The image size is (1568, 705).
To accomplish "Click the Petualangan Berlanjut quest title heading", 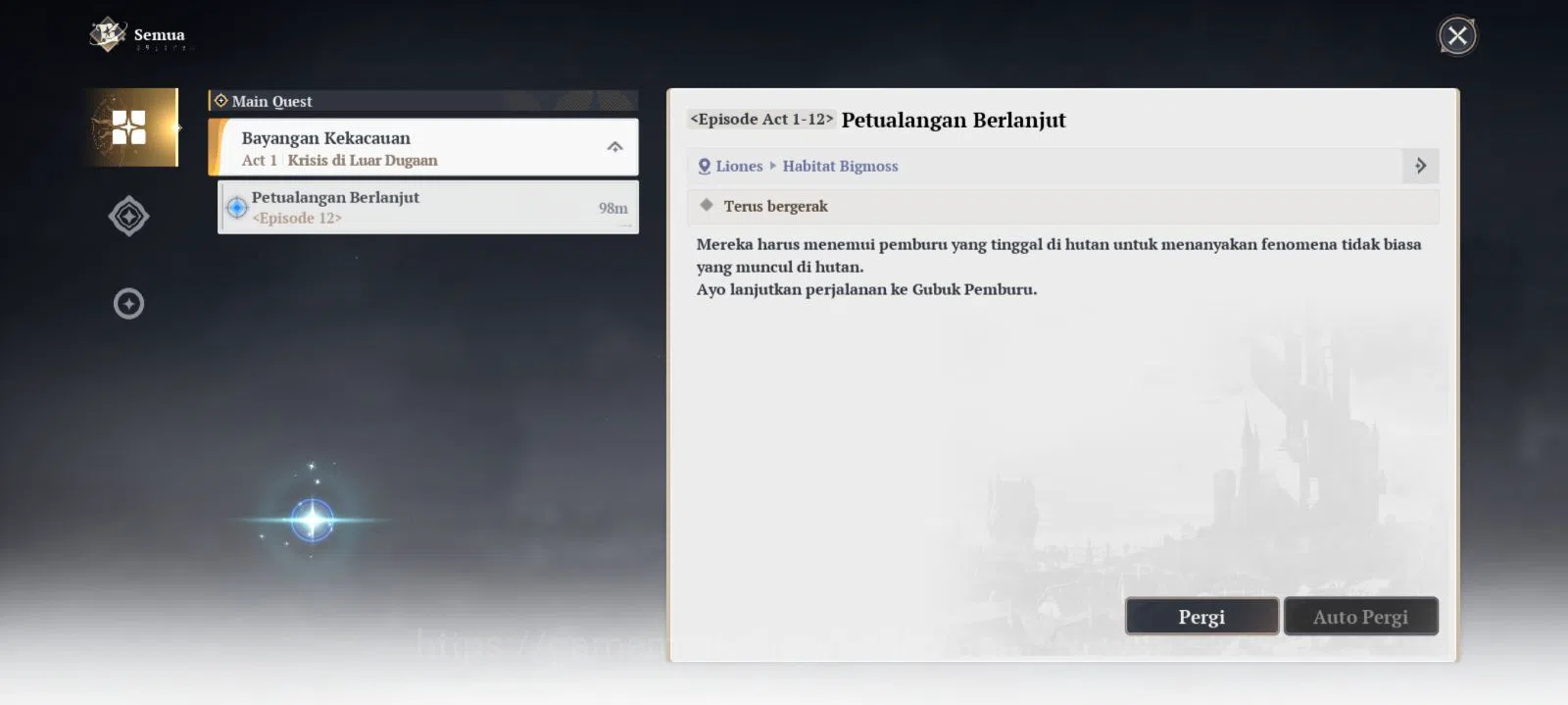I will click(x=953, y=120).
